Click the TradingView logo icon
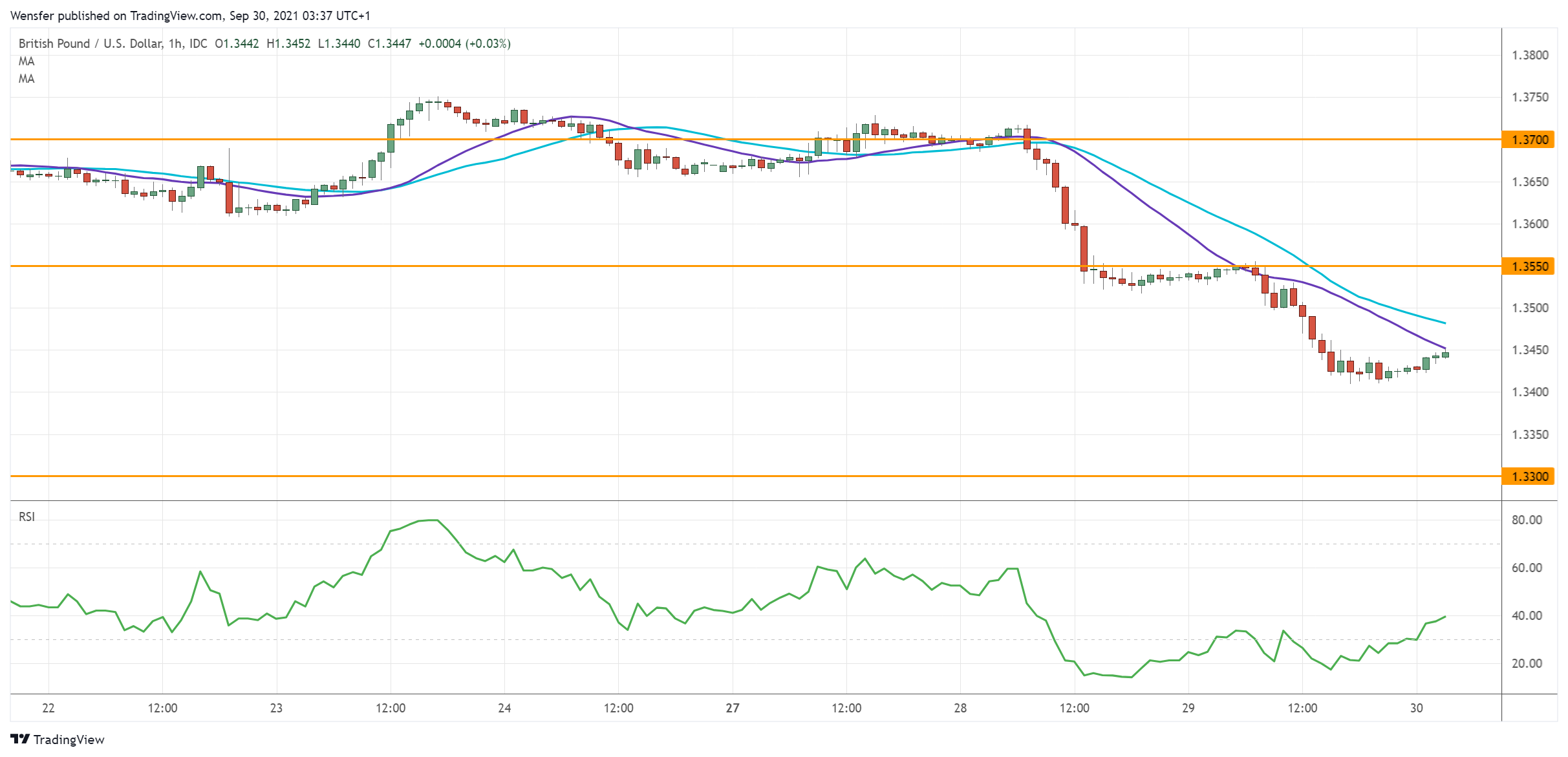Screen dimensions: 1568x757 click(20, 739)
